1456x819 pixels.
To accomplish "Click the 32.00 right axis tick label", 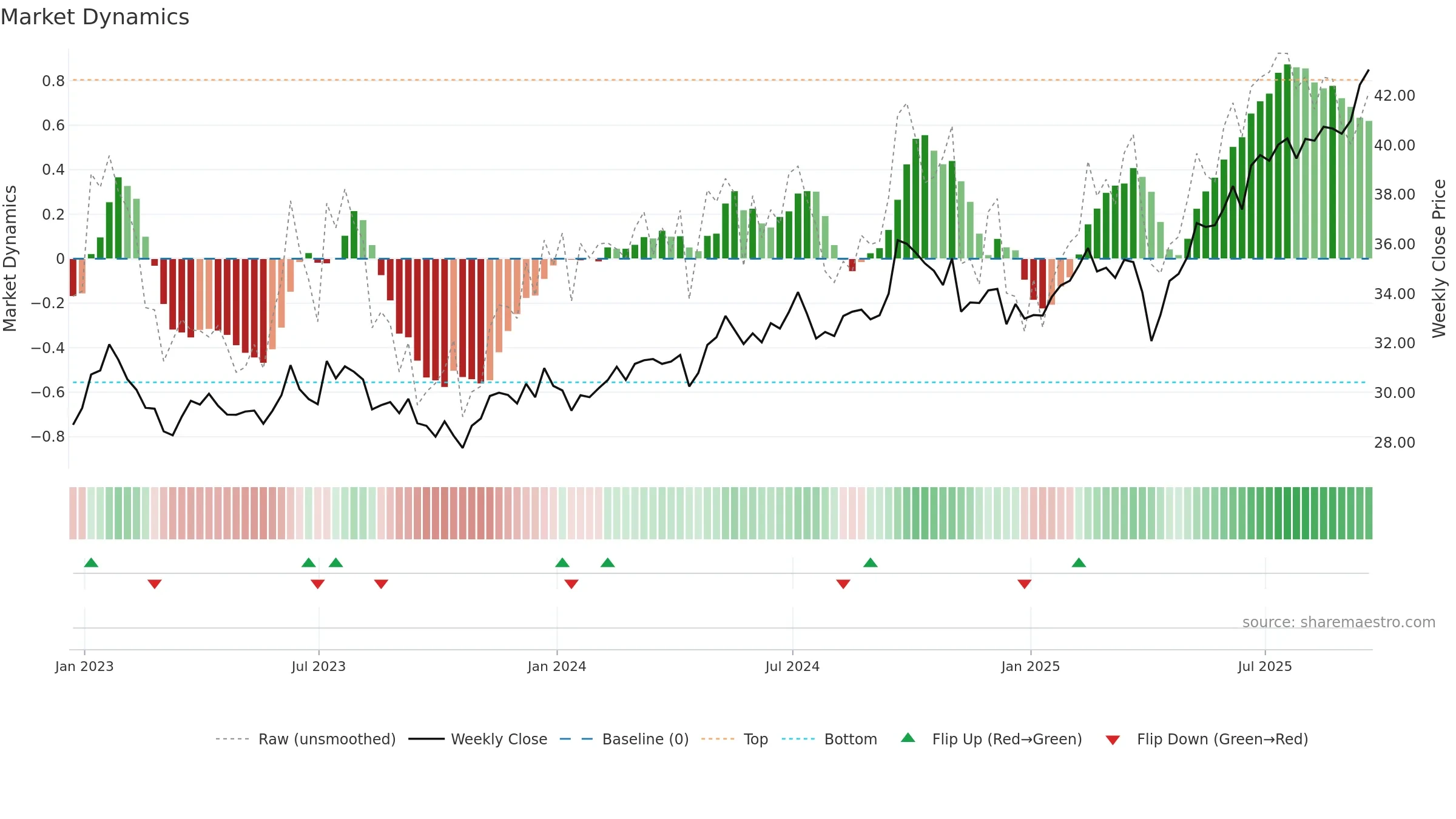I will coord(1395,343).
